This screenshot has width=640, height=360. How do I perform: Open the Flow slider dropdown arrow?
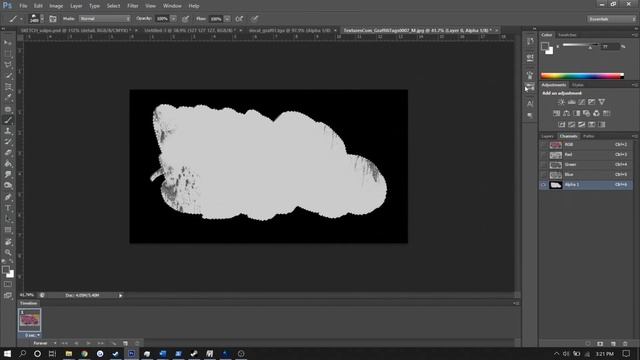pos(227,19)
